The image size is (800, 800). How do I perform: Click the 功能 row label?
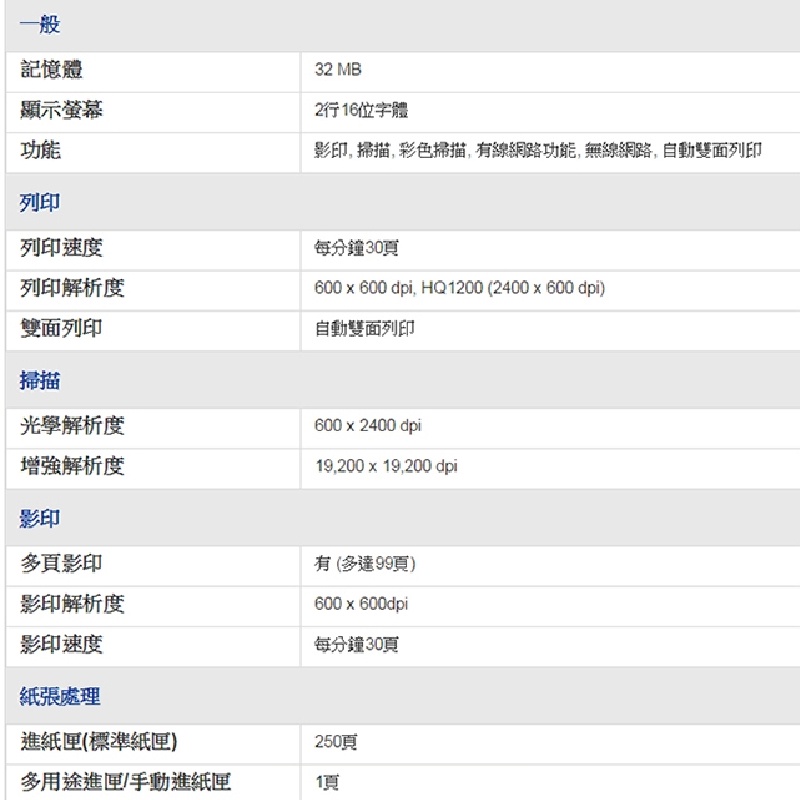pyautogui.click(x=41, y=150)
